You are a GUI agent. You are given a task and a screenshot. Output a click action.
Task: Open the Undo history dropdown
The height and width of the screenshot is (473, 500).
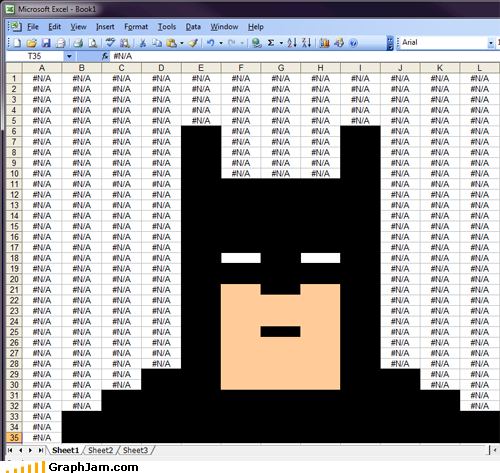click(x=221, y=43)
